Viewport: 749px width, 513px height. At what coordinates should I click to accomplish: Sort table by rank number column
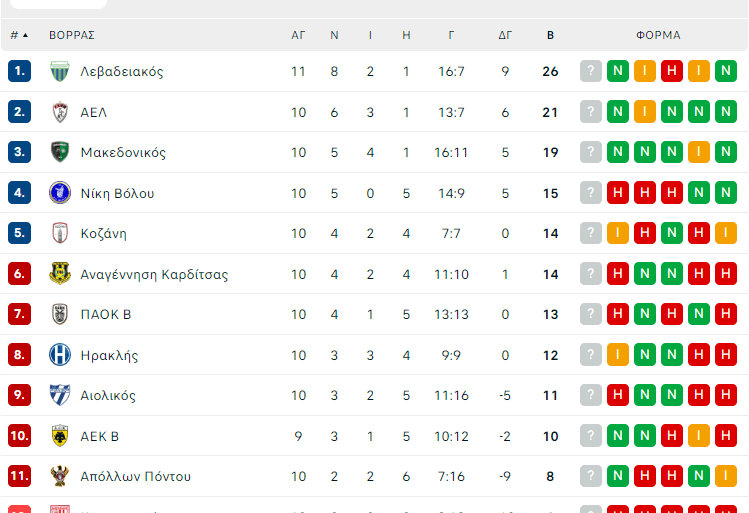(19, 35)
